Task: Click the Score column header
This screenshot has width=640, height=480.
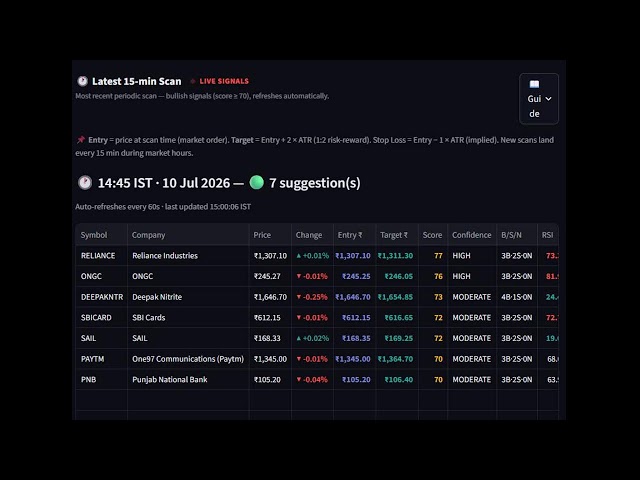Action: point(432,235)
